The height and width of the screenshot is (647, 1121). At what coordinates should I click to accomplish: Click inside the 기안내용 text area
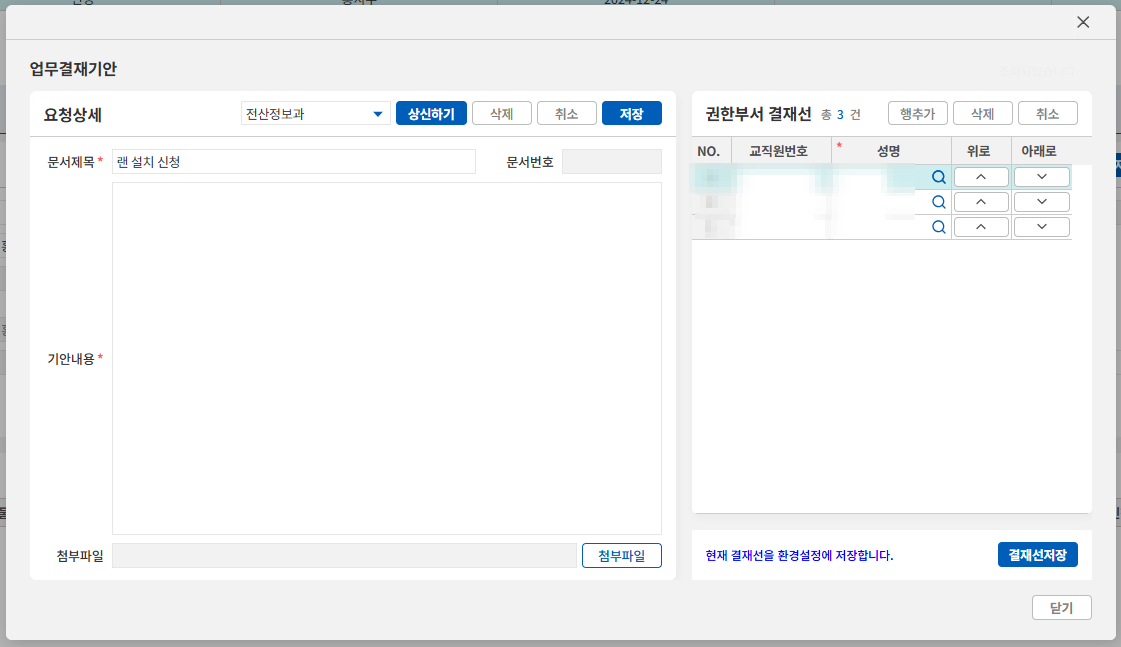(x=386, y=358)
